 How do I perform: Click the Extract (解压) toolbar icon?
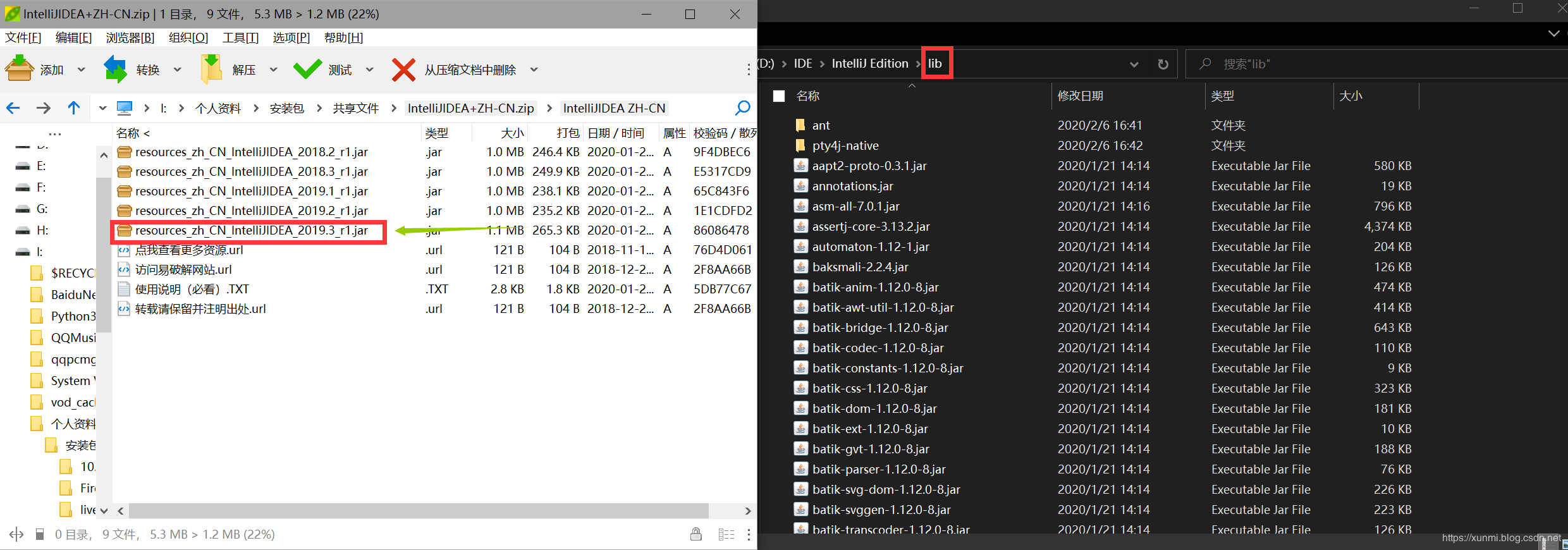click(212, 69)
